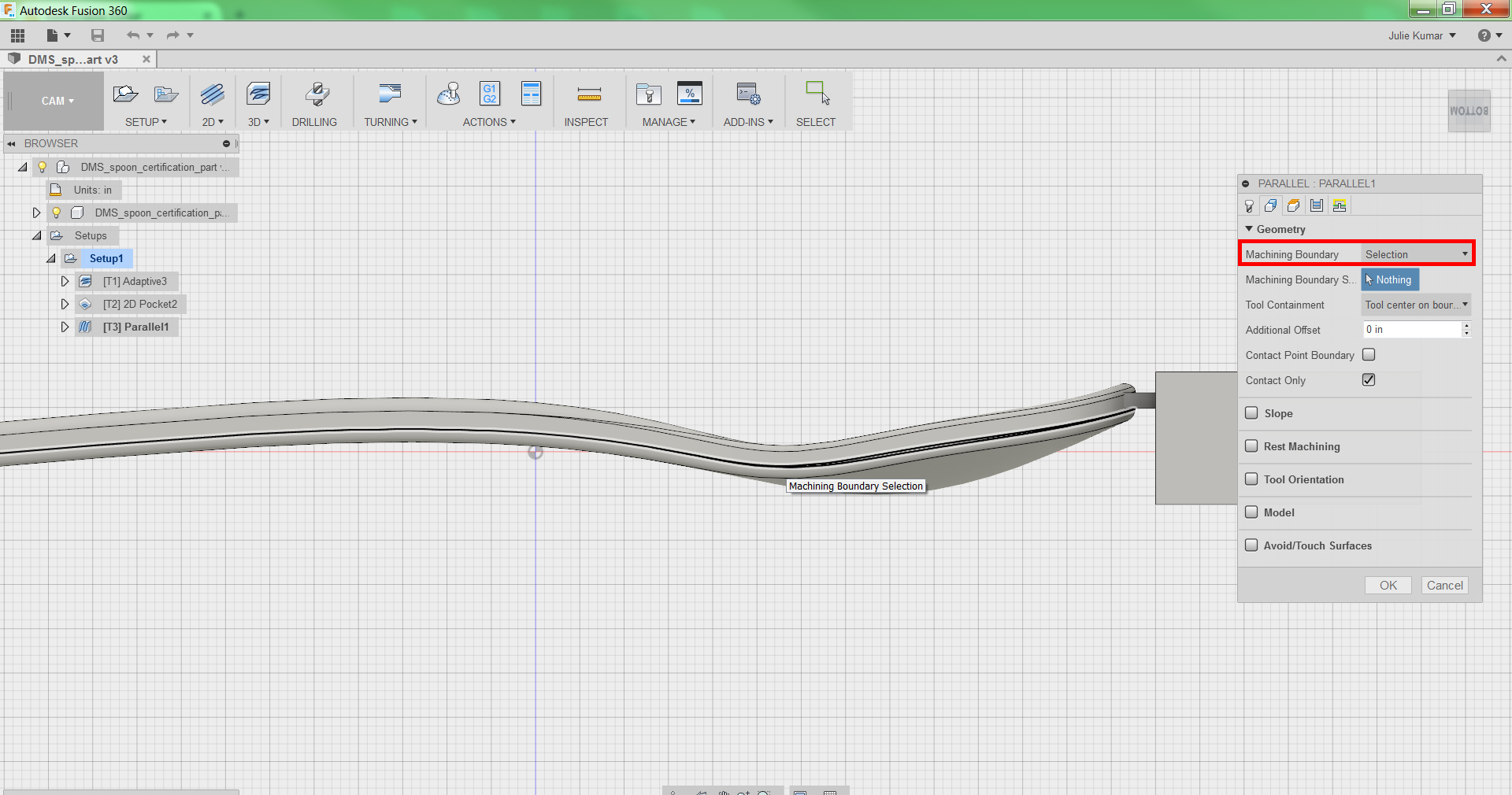
Task: Click the Task Manager percent icon
Action: (x=690, y=94)
